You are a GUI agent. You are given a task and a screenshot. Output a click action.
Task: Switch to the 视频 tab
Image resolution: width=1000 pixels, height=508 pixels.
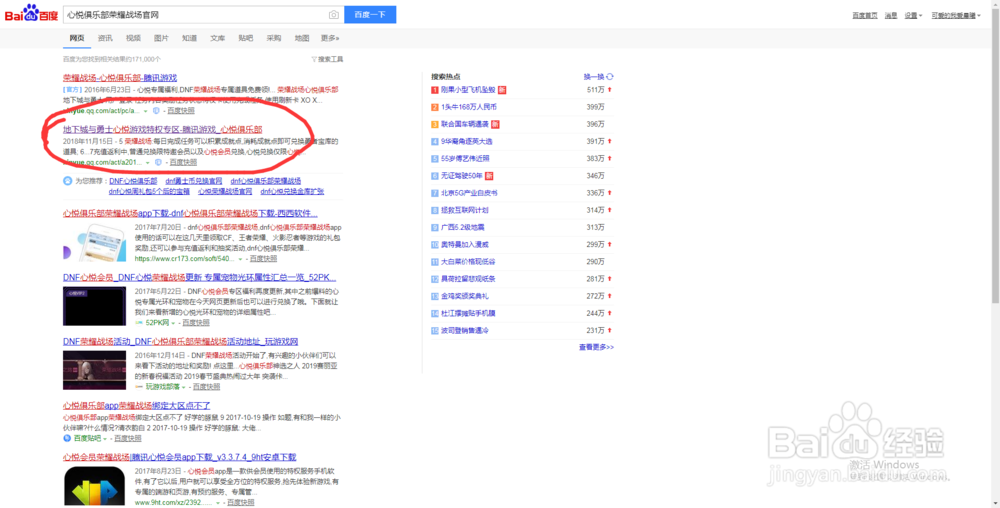point(133,38)
